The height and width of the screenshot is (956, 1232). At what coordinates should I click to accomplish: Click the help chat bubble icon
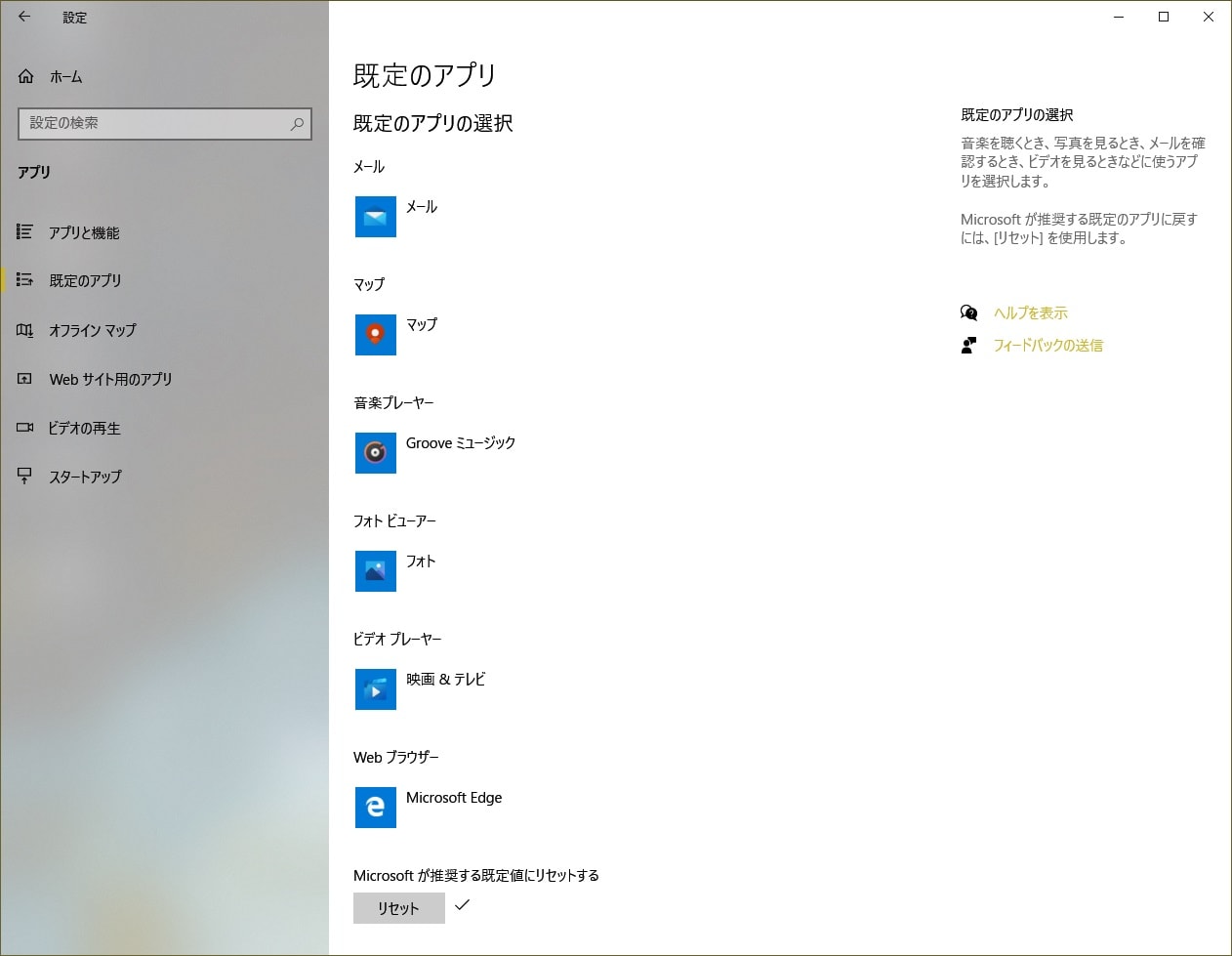click(968, 312)
